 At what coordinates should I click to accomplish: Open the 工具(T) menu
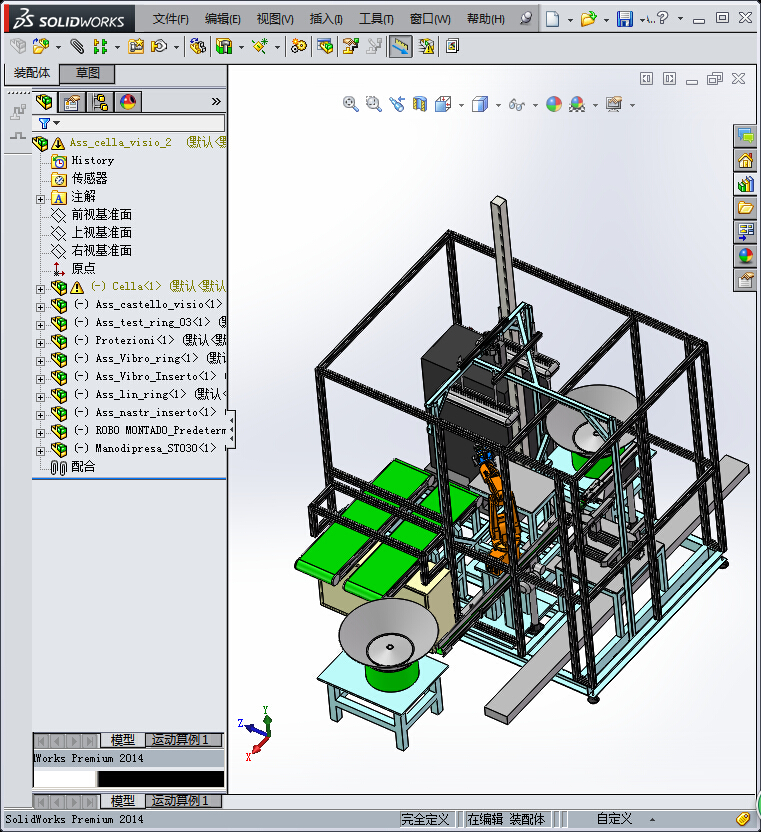376,19
